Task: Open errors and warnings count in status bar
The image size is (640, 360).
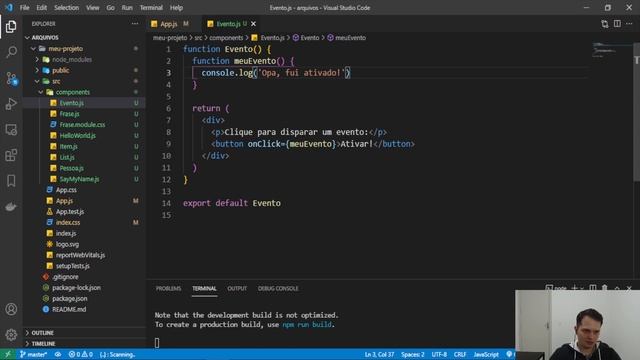Action: [80, 354]
